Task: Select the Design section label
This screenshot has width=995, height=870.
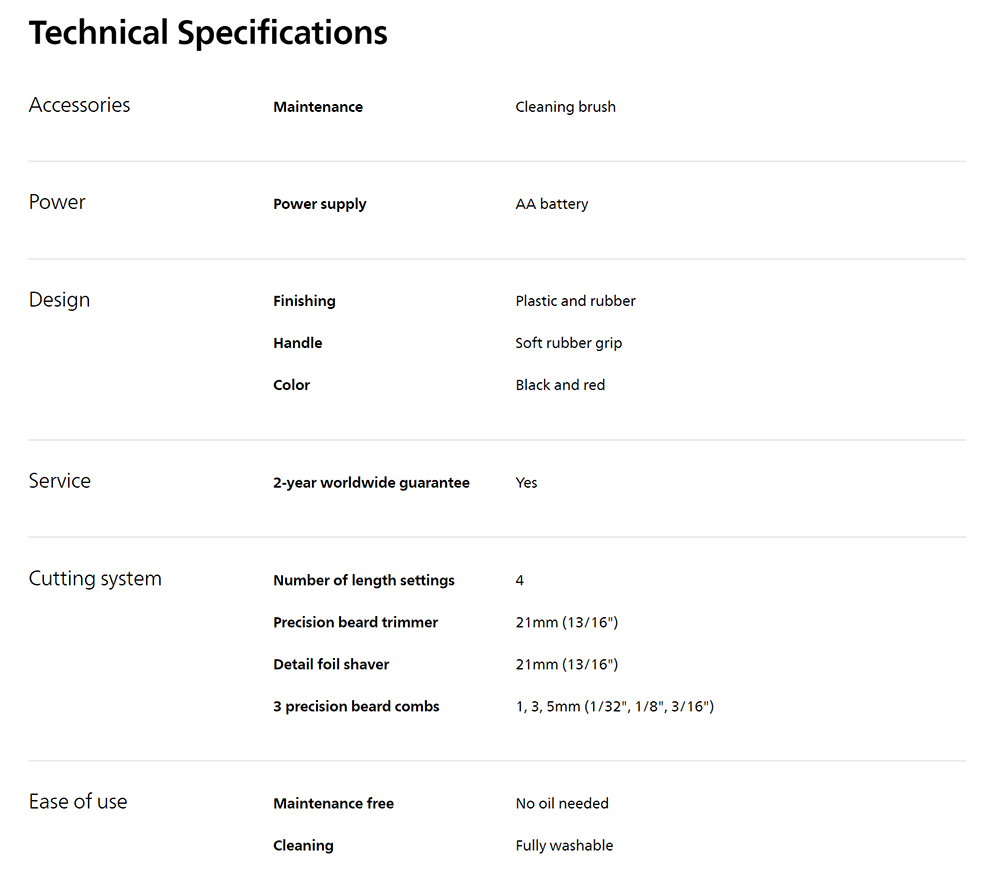Action: click(x=60, y=300)
